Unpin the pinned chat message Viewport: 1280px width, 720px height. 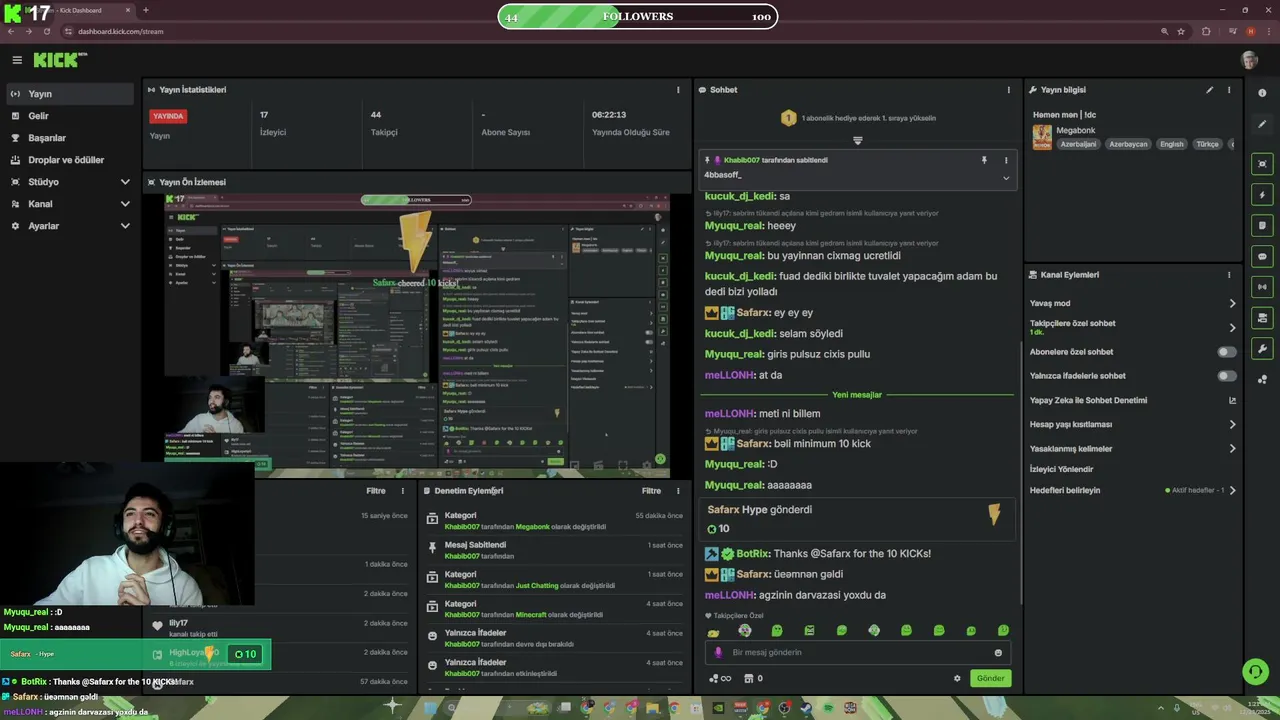pos(984,160)
